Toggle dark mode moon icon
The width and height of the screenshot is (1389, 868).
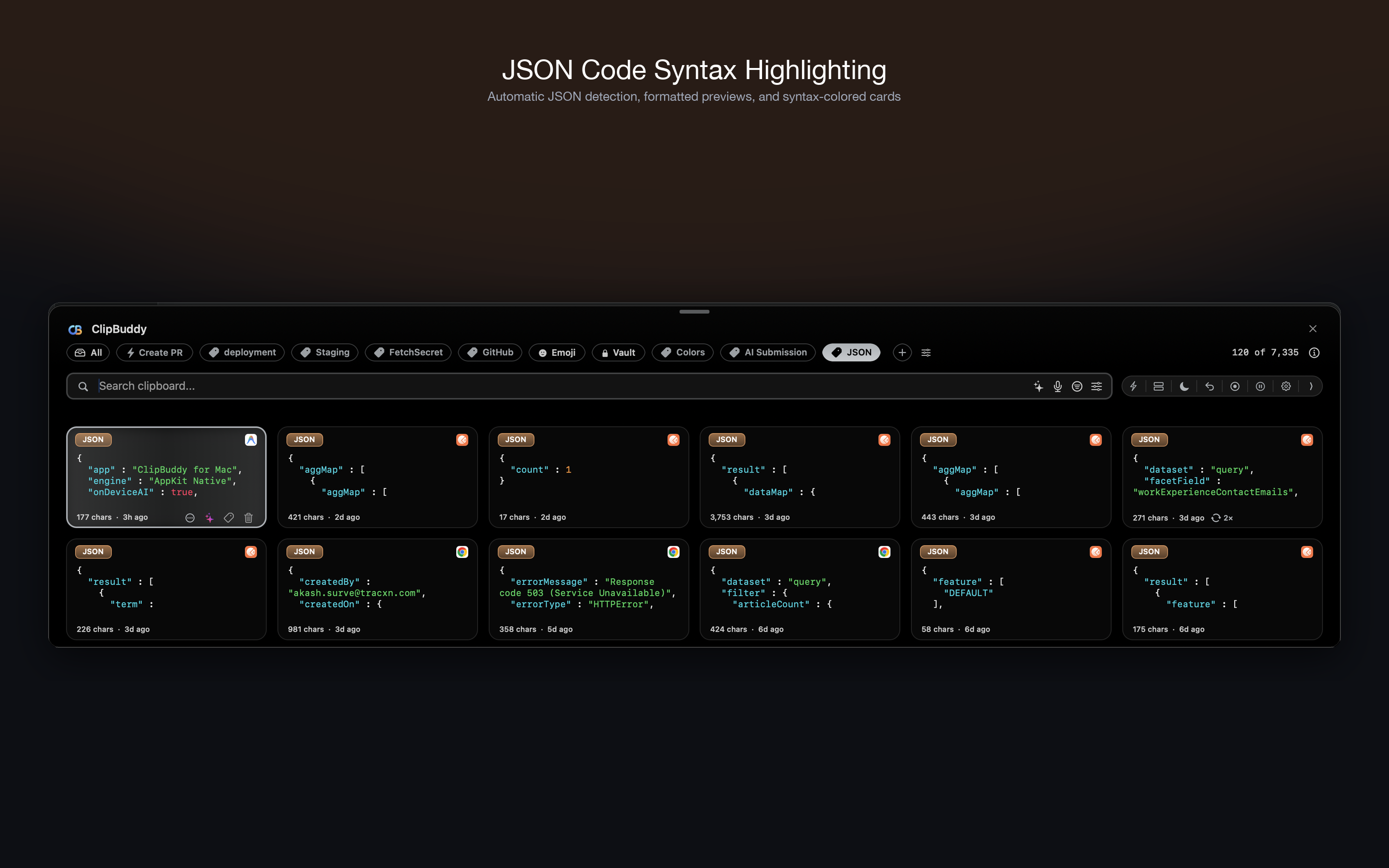[x=1184, y=386]
